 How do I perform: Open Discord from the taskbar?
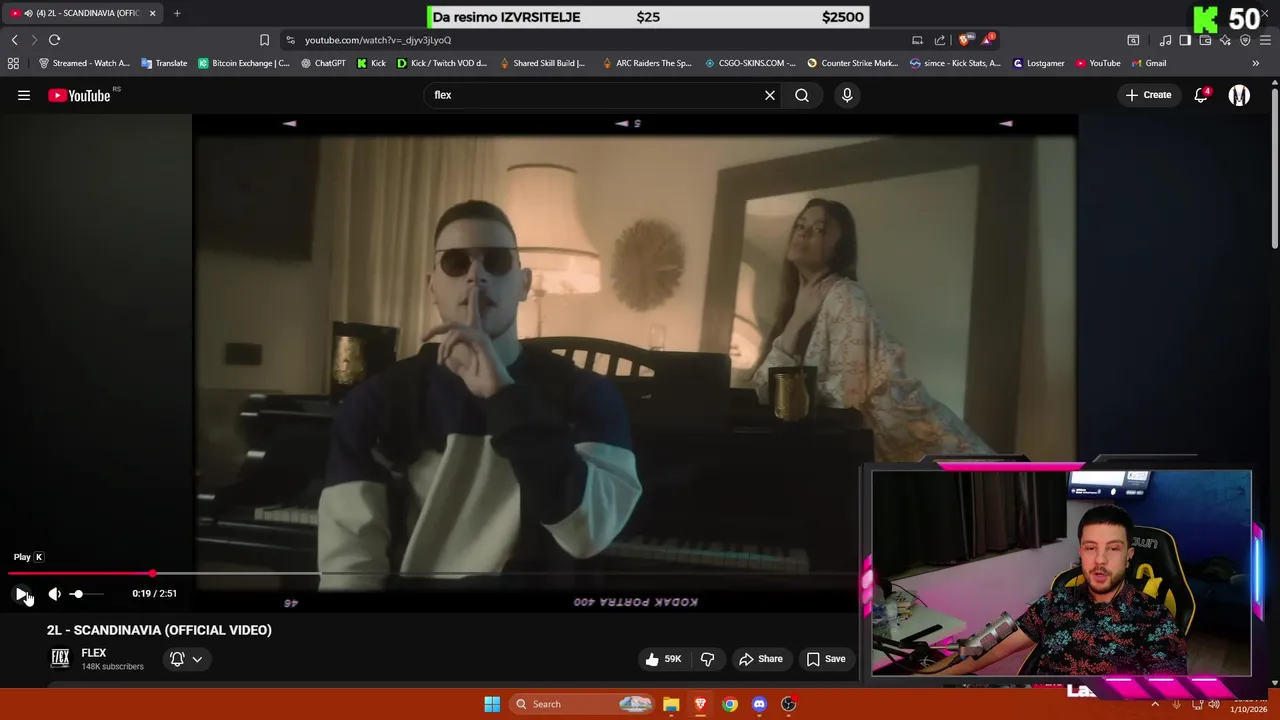coord(759,704)
